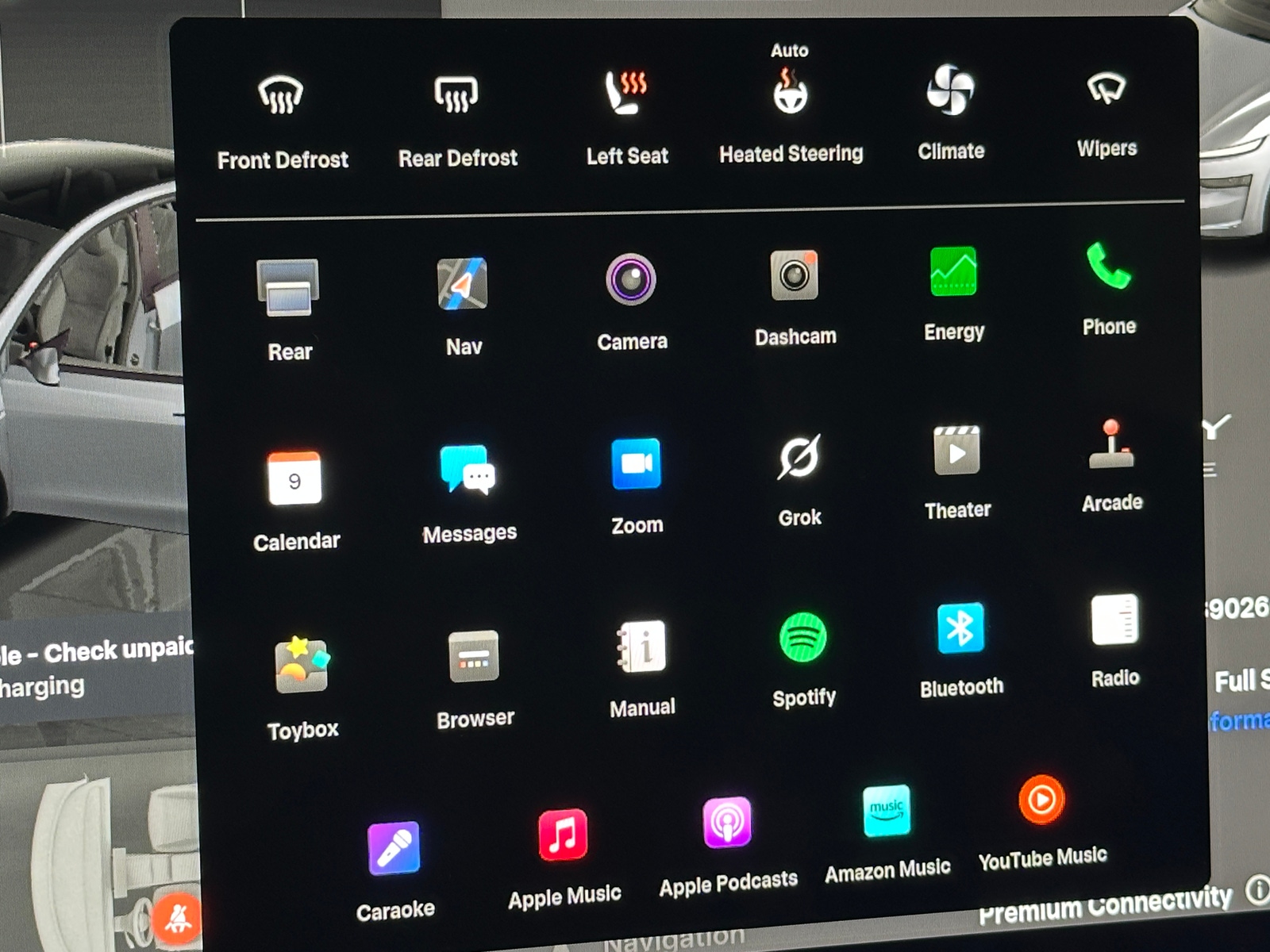Open Climate controls

click(x=949, y=90)
